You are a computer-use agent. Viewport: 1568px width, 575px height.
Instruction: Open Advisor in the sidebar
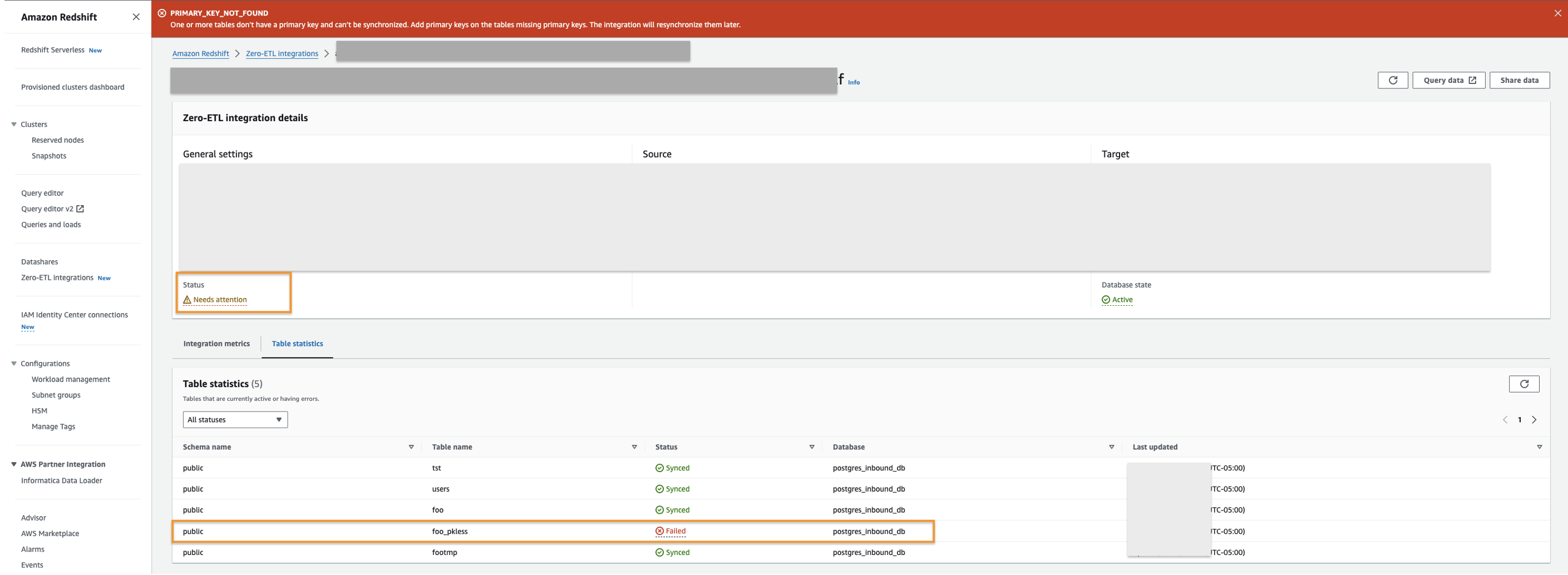[33, 518]
